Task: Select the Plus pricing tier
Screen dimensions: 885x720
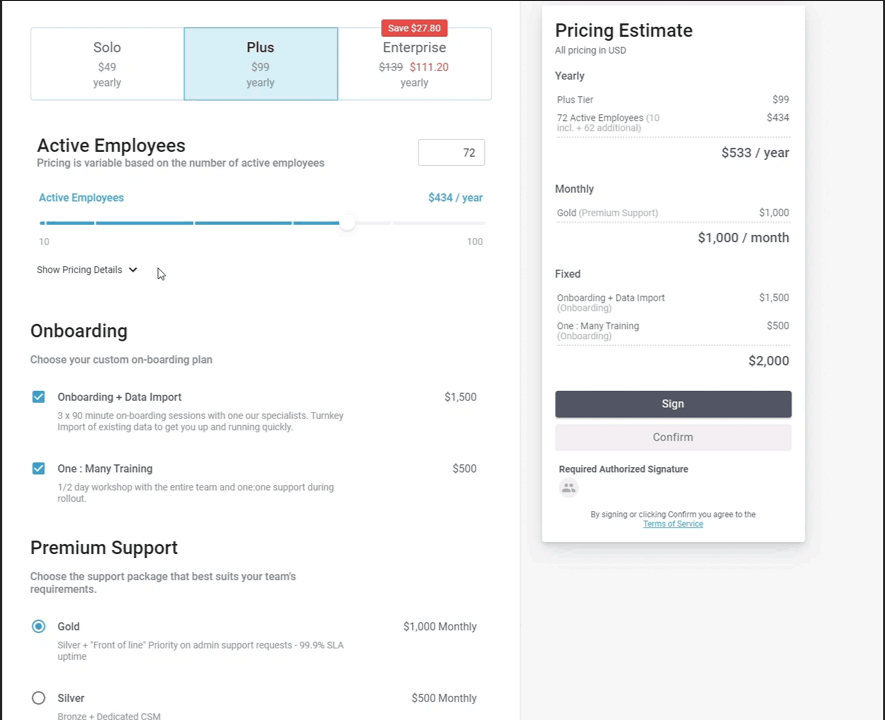Action: tap(260, 63)
